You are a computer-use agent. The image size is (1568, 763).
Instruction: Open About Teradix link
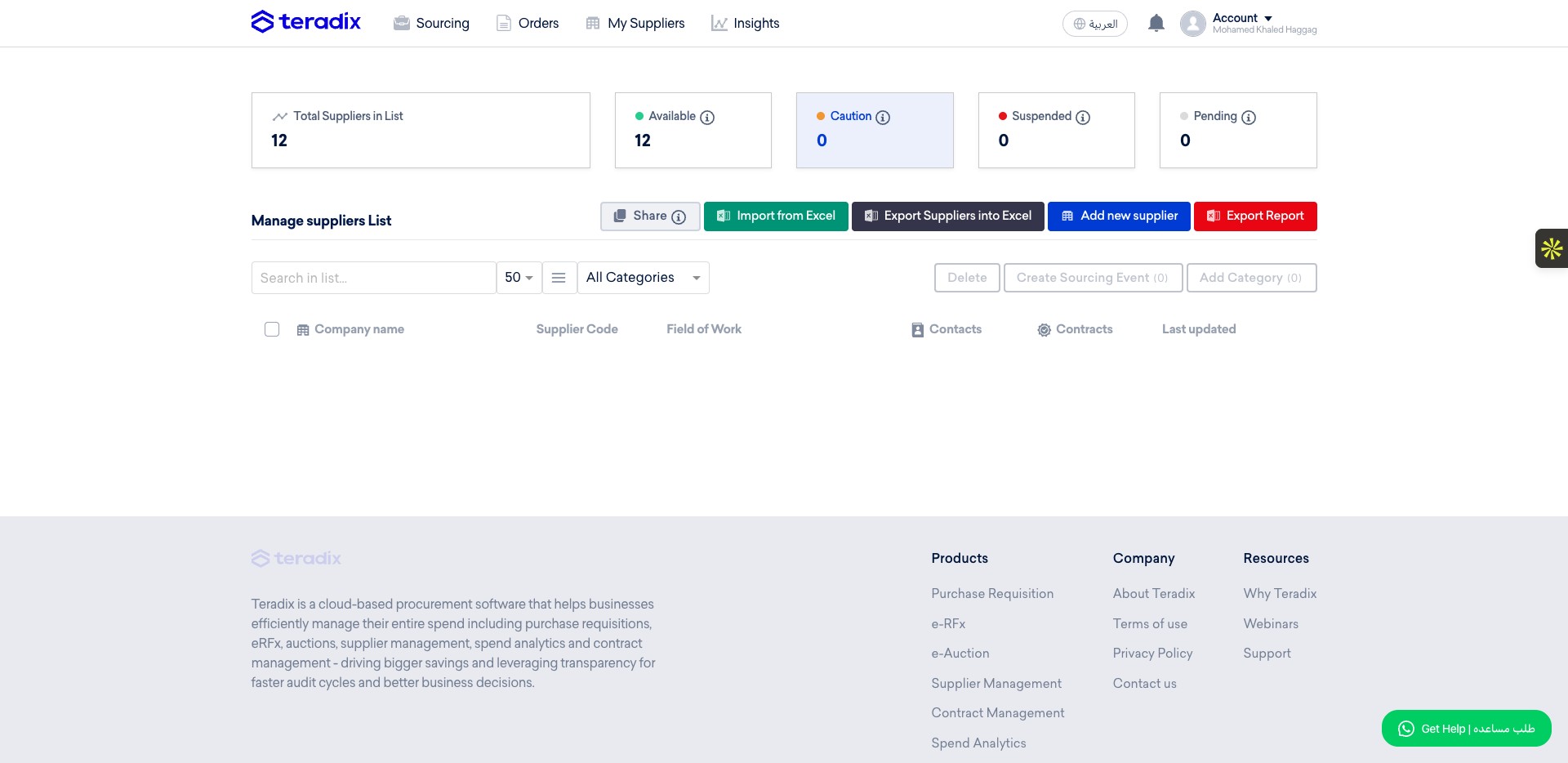1154,594
